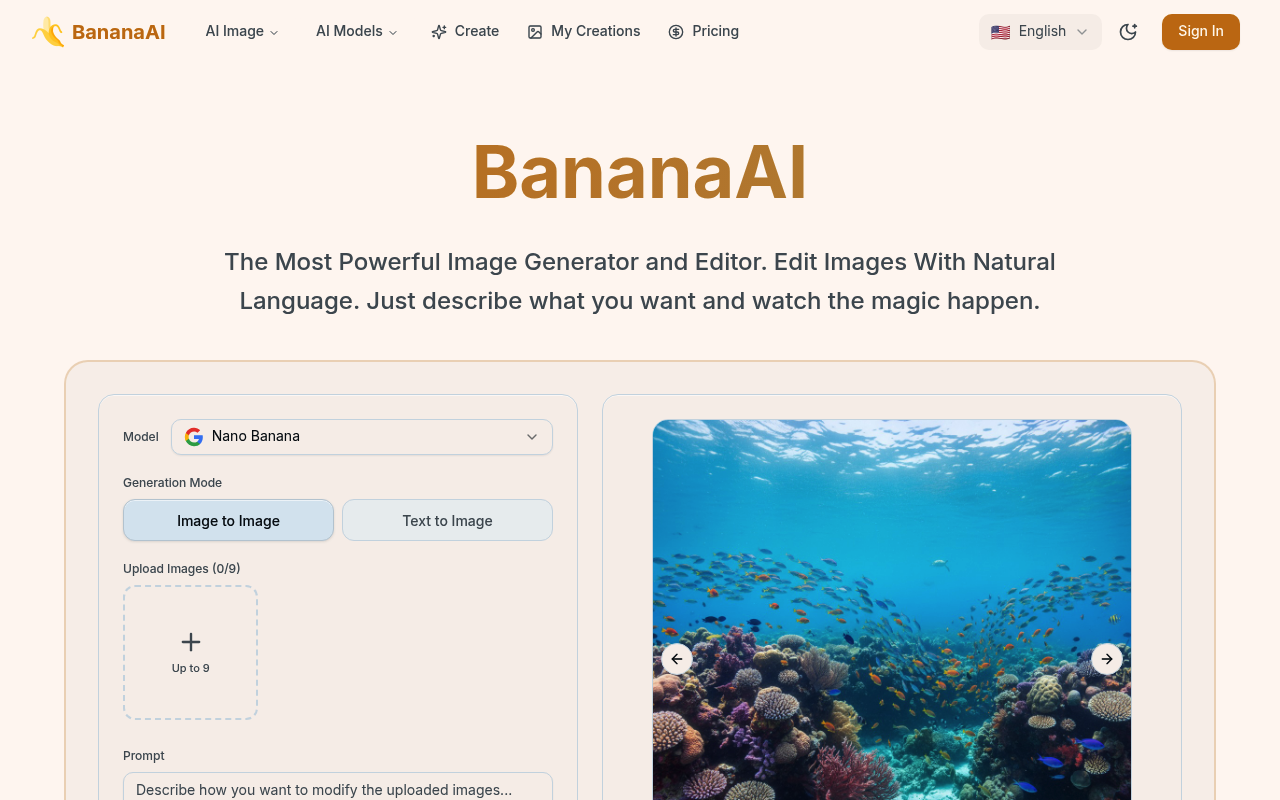The width and height of the screenshot is (1280, 800).
Task: Open the AI Models dropdown menu
Action: 357,32
